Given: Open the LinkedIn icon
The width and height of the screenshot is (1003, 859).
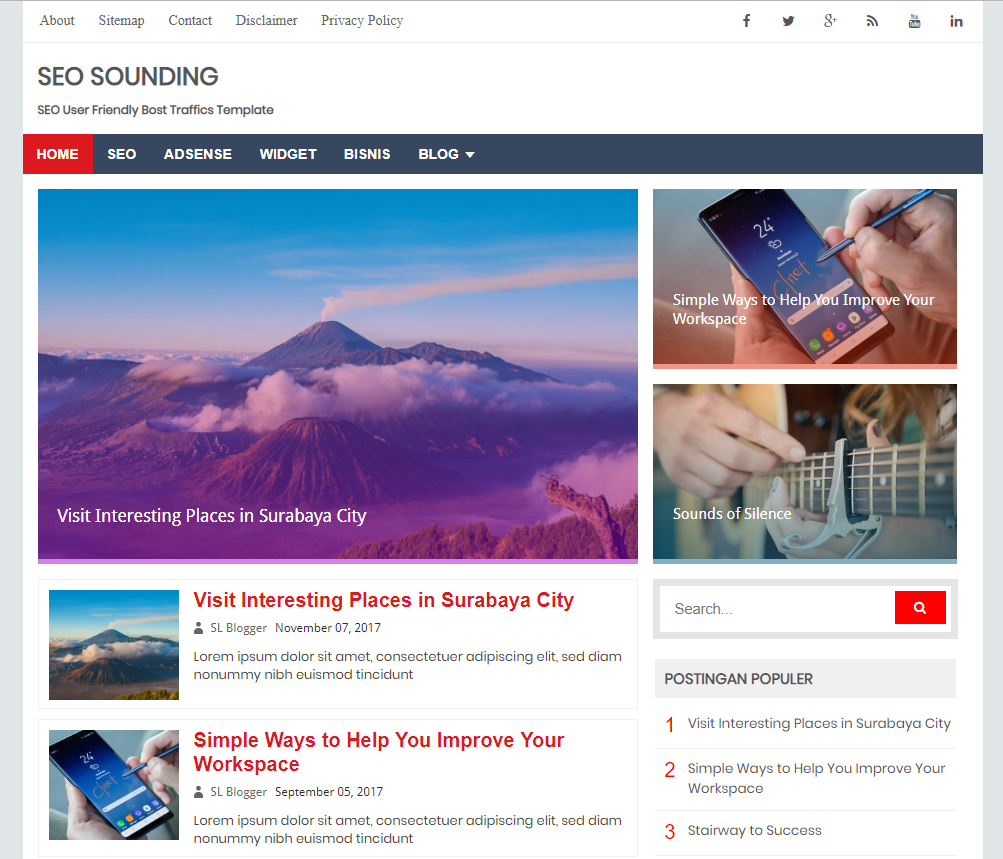Looking at the screenshot, I should tap(956, 21).
